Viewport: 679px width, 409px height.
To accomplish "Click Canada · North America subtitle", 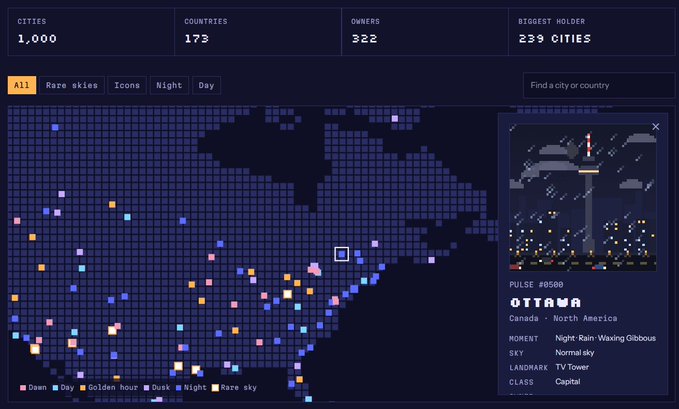I will 563,318.
